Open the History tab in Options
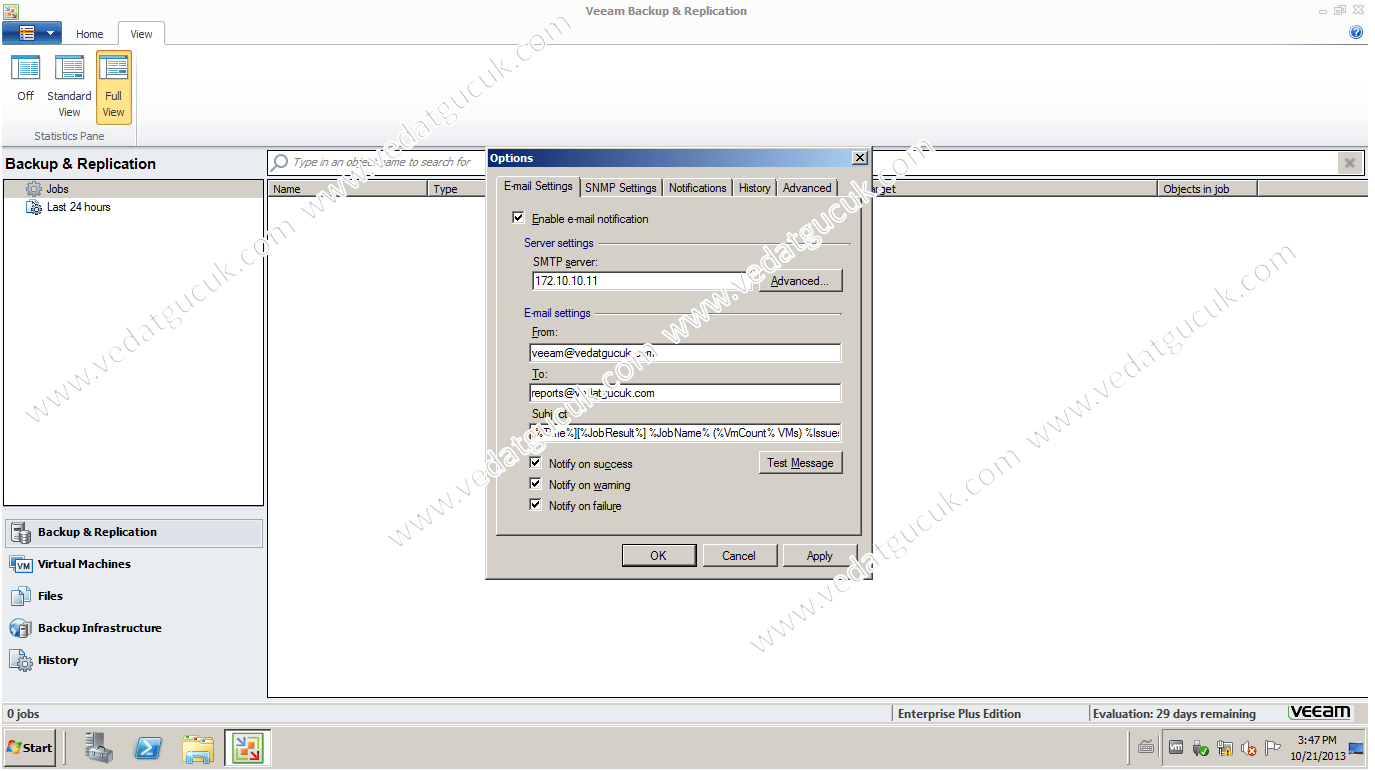 pyautogui.click(x=755, y=188)
